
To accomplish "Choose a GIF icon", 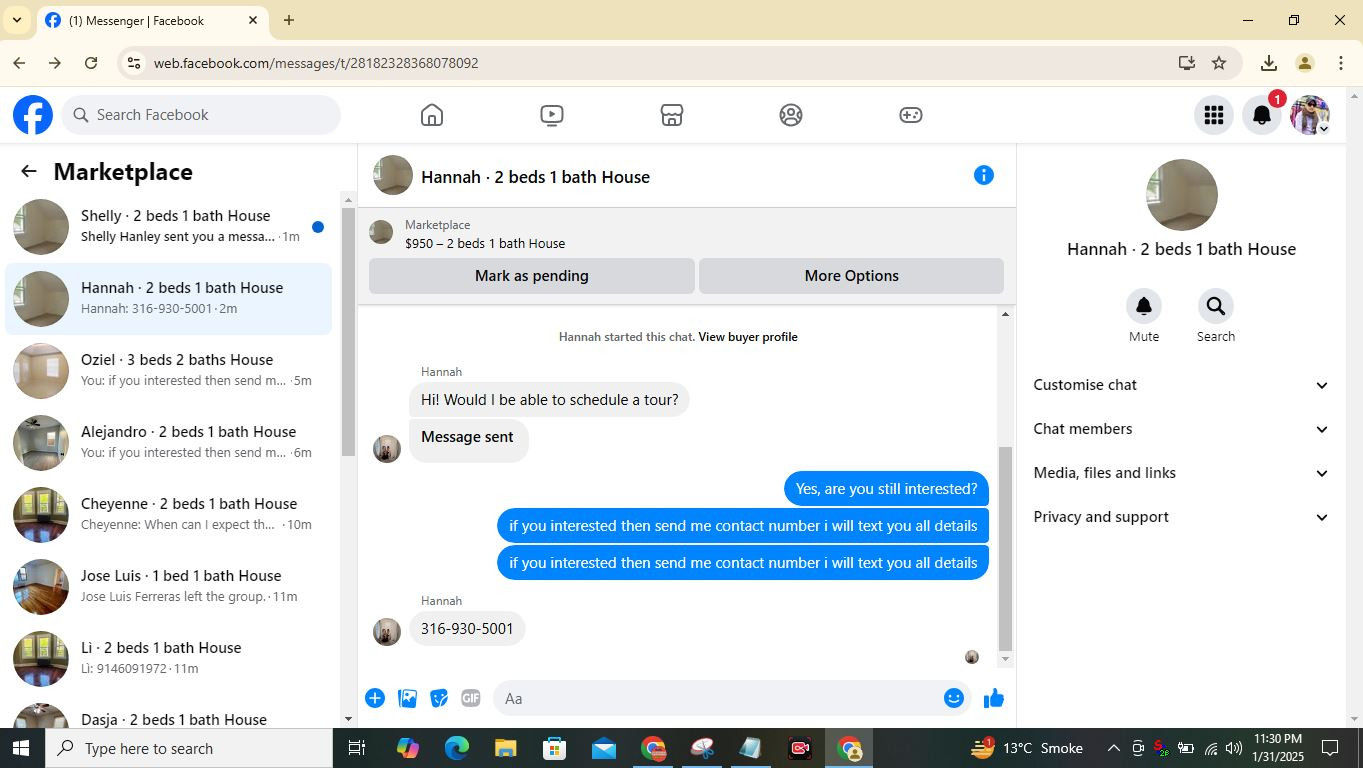I will point(471,698).
